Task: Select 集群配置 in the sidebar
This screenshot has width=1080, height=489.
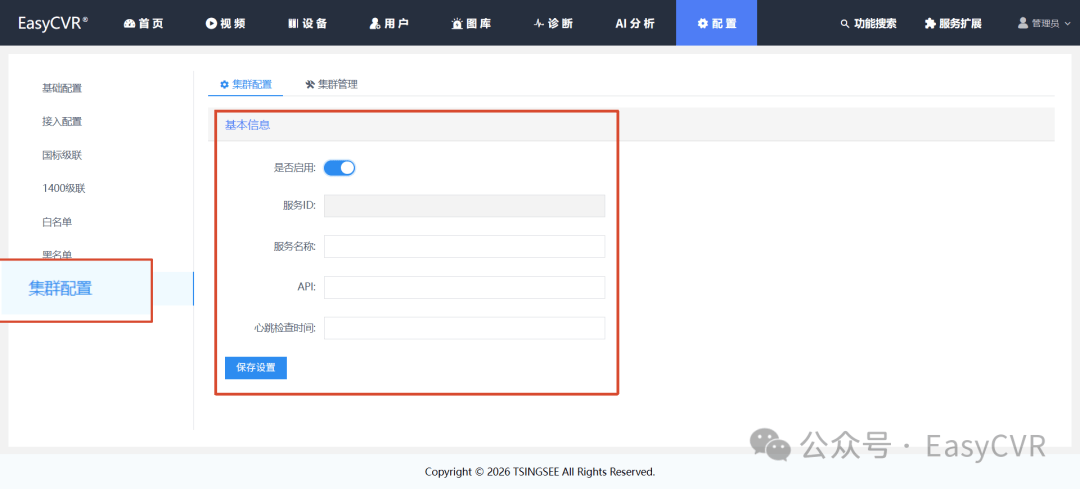Action: [61, 289]
